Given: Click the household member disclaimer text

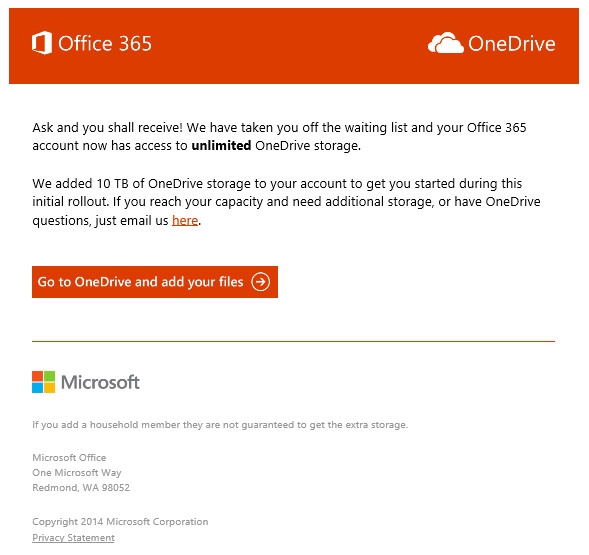Looking at the screenshot, I should (220, 425).
